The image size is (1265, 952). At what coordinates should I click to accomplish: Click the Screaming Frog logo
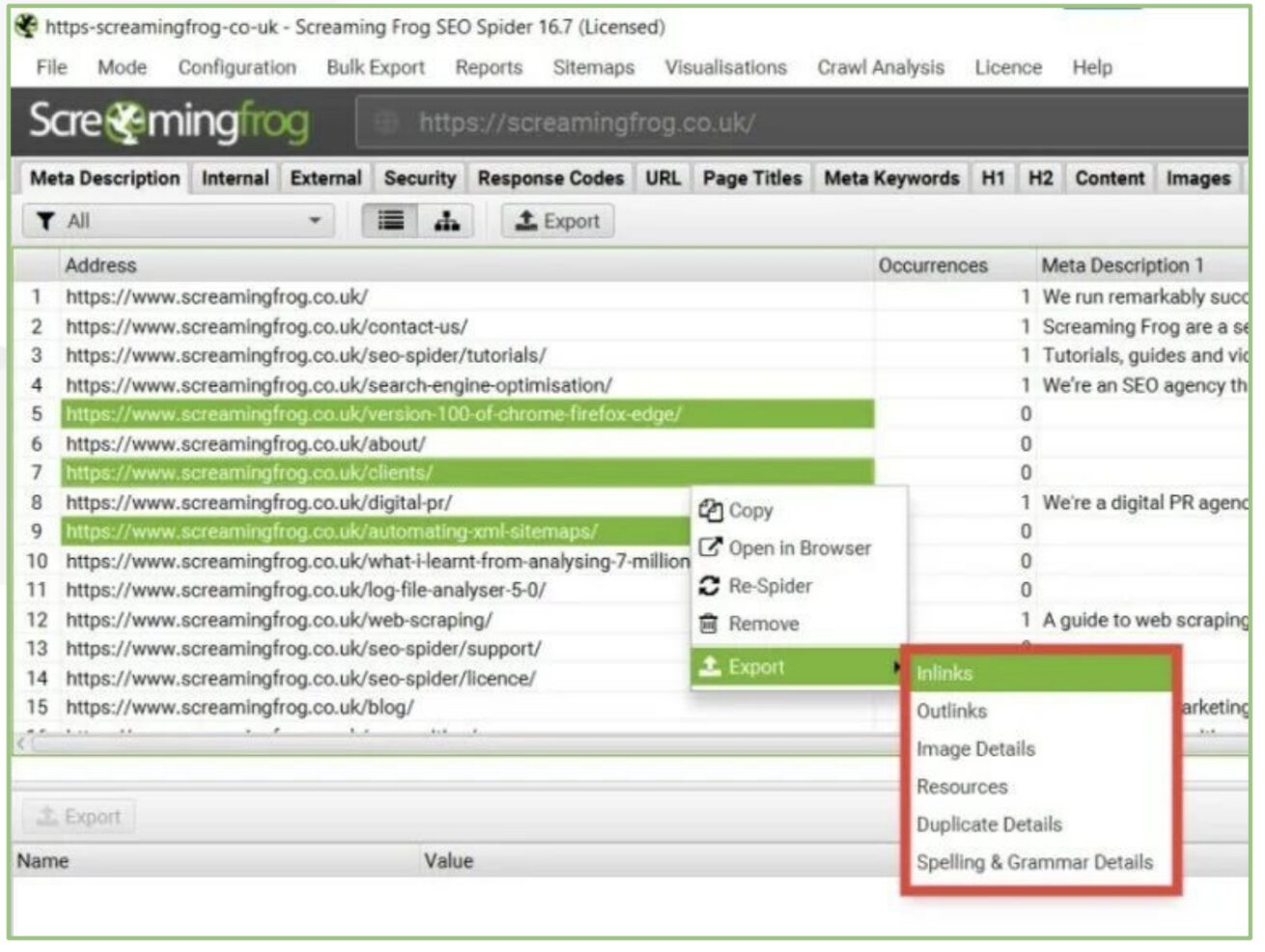168,122
